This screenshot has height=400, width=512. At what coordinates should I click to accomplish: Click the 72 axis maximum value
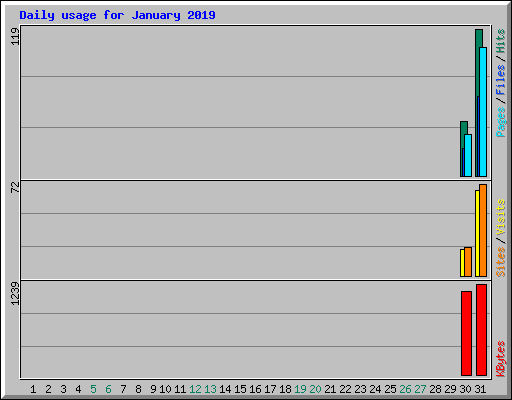(15, 187)
